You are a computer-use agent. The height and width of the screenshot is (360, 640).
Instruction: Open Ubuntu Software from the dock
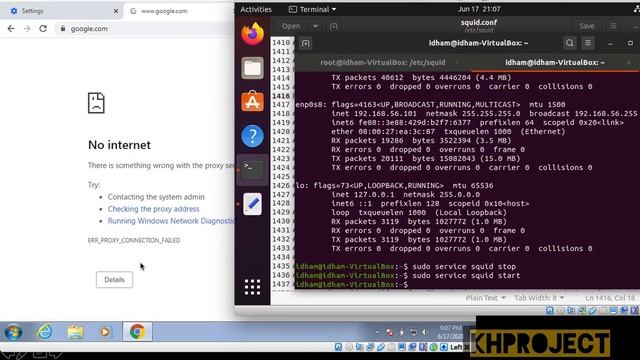pyautogui.click(x=252, y=102)
